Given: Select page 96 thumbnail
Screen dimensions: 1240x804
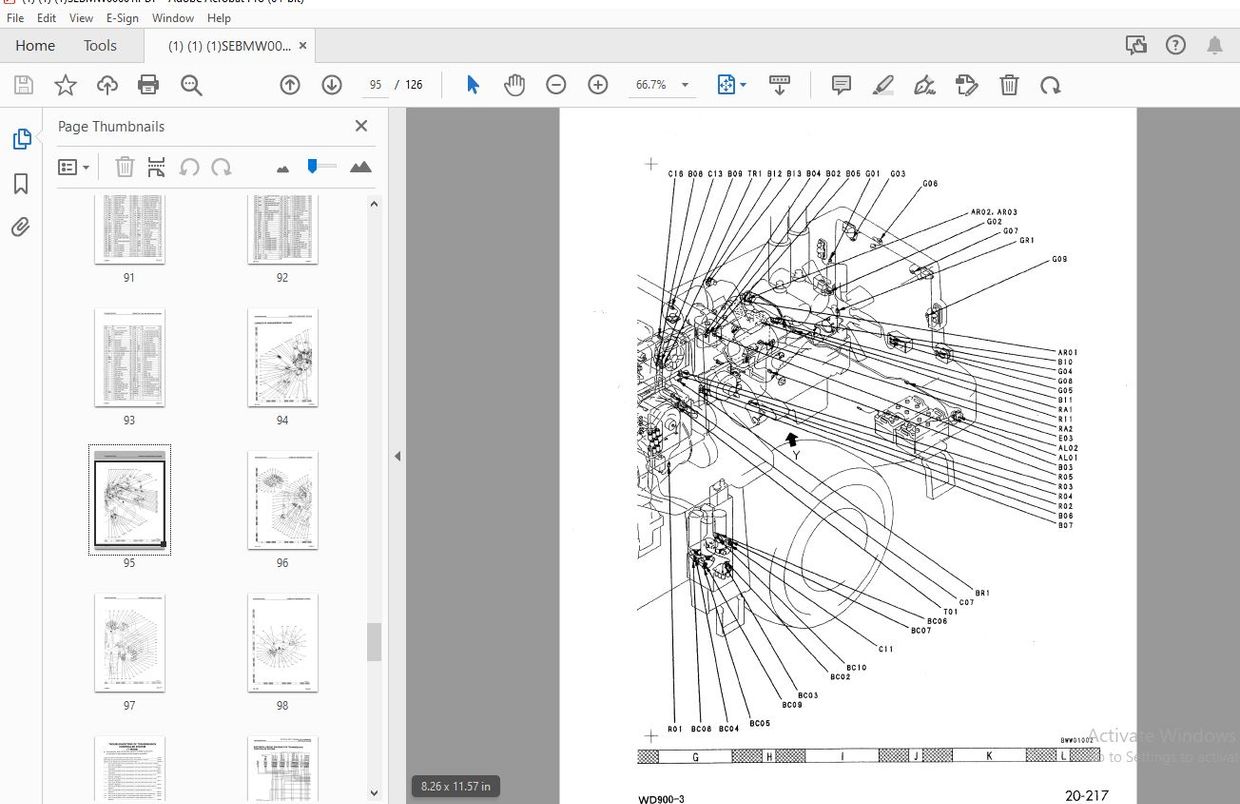Looking at the screenshot, I should pos(282,500).
